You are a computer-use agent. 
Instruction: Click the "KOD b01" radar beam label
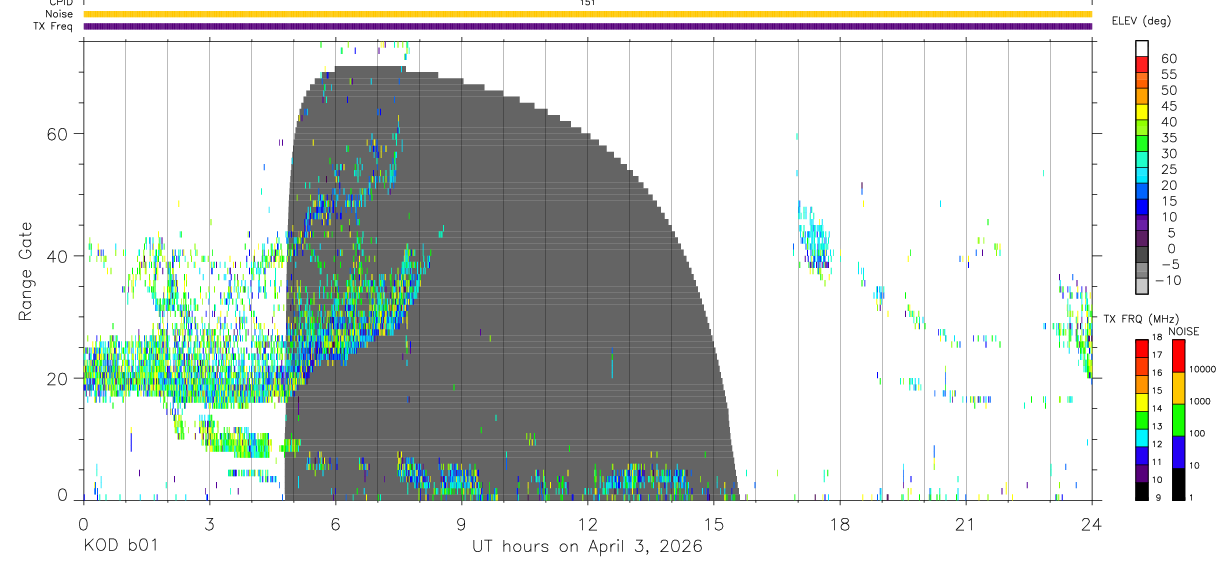pyautogui.click(x=120, y=547)
